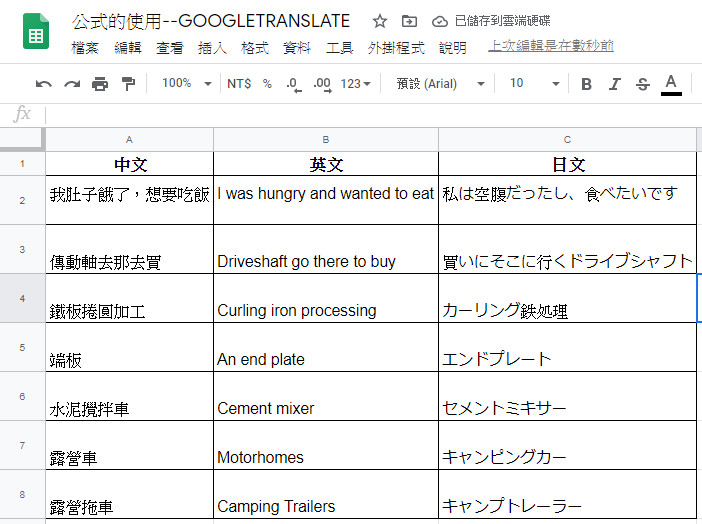Select the paint format tool
This screenshot has height=524, width=702.
click(x=128, y=84)
